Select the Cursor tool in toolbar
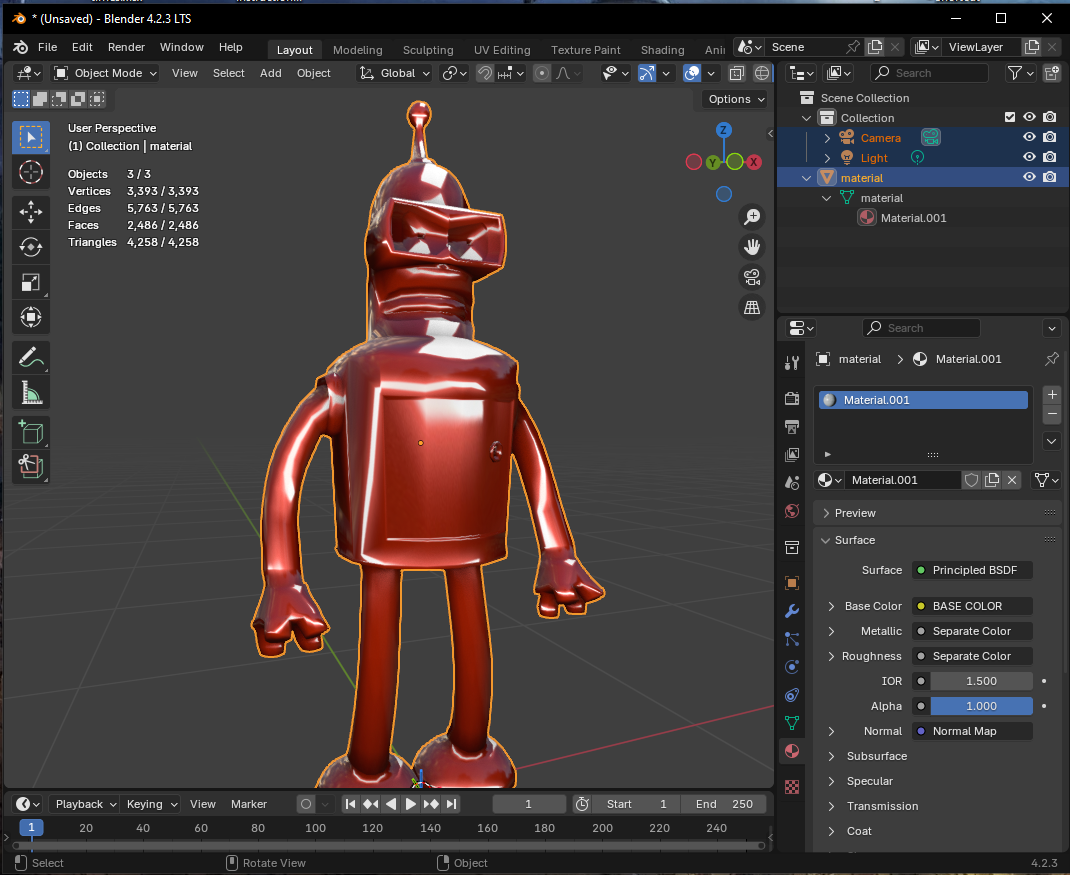The width and height of the screenshot is (1070, 875). tap(31, 172)
